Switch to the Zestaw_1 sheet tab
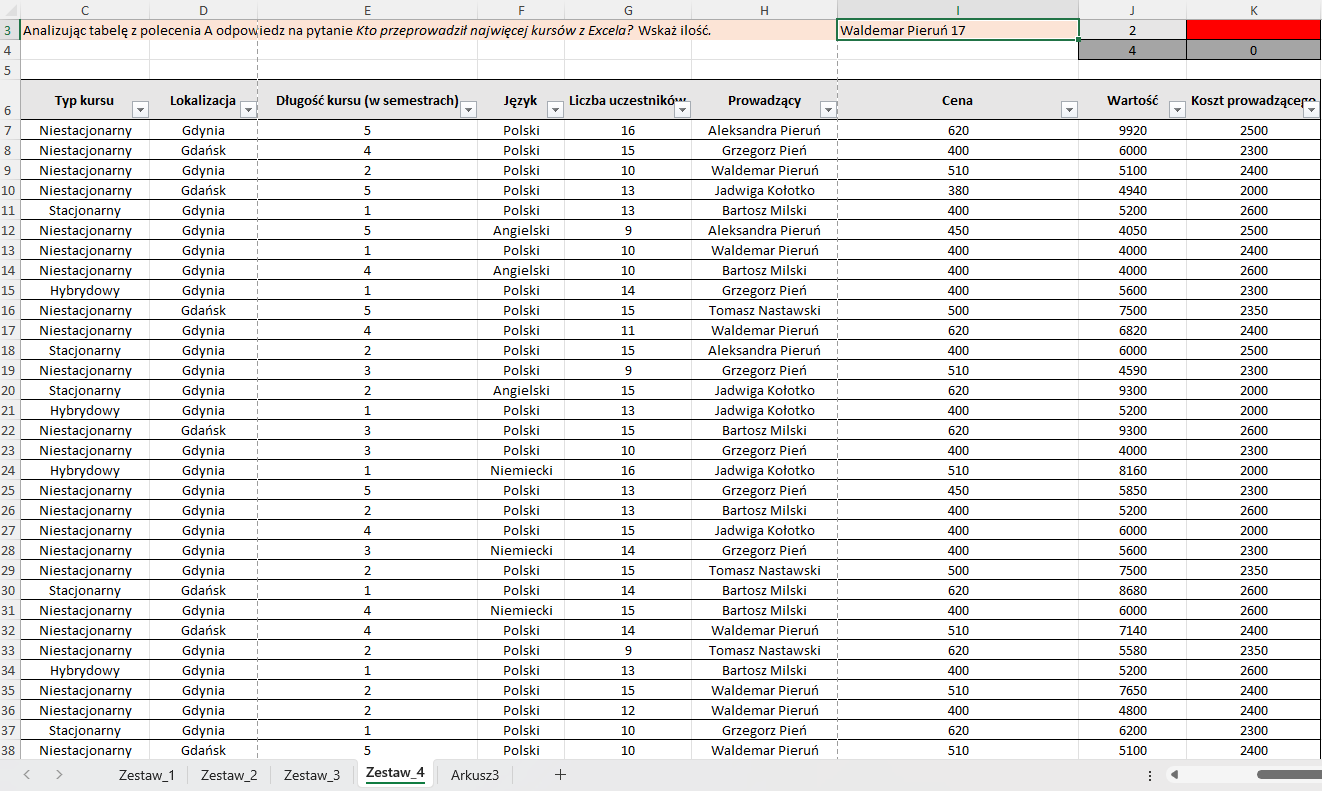 click(x=146, y=775)
